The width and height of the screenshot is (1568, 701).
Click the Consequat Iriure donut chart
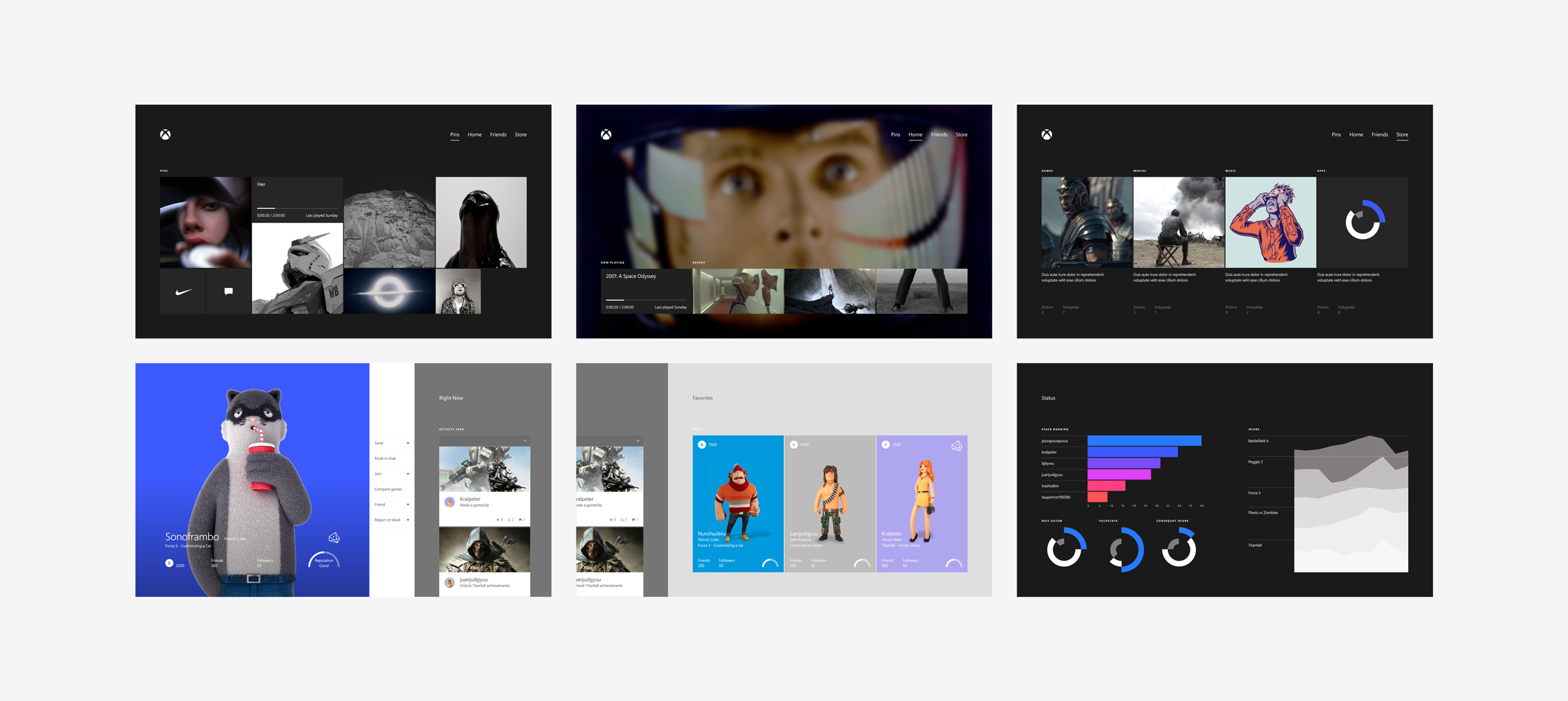coord(1179,547)
